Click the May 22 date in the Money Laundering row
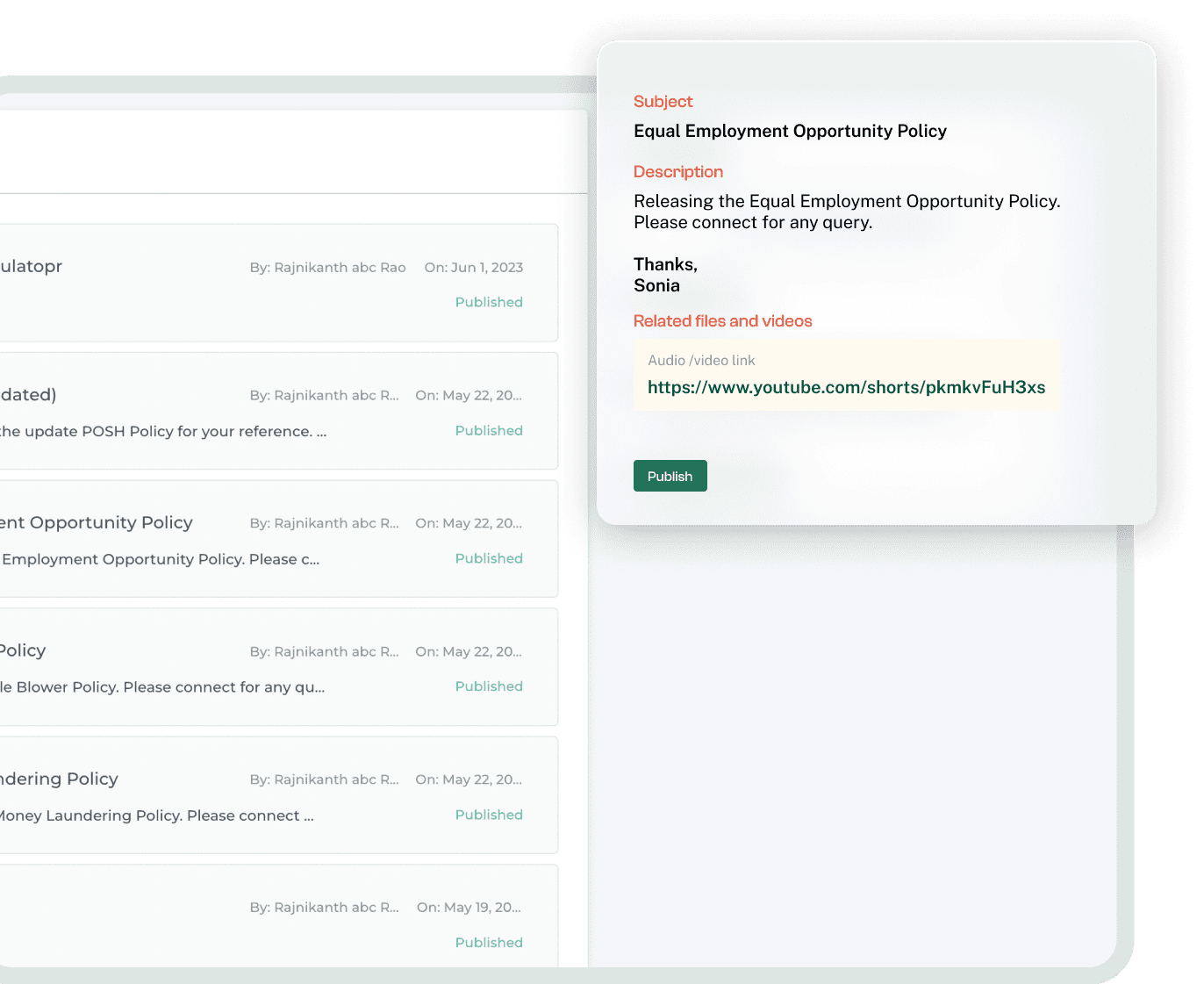 469,779
